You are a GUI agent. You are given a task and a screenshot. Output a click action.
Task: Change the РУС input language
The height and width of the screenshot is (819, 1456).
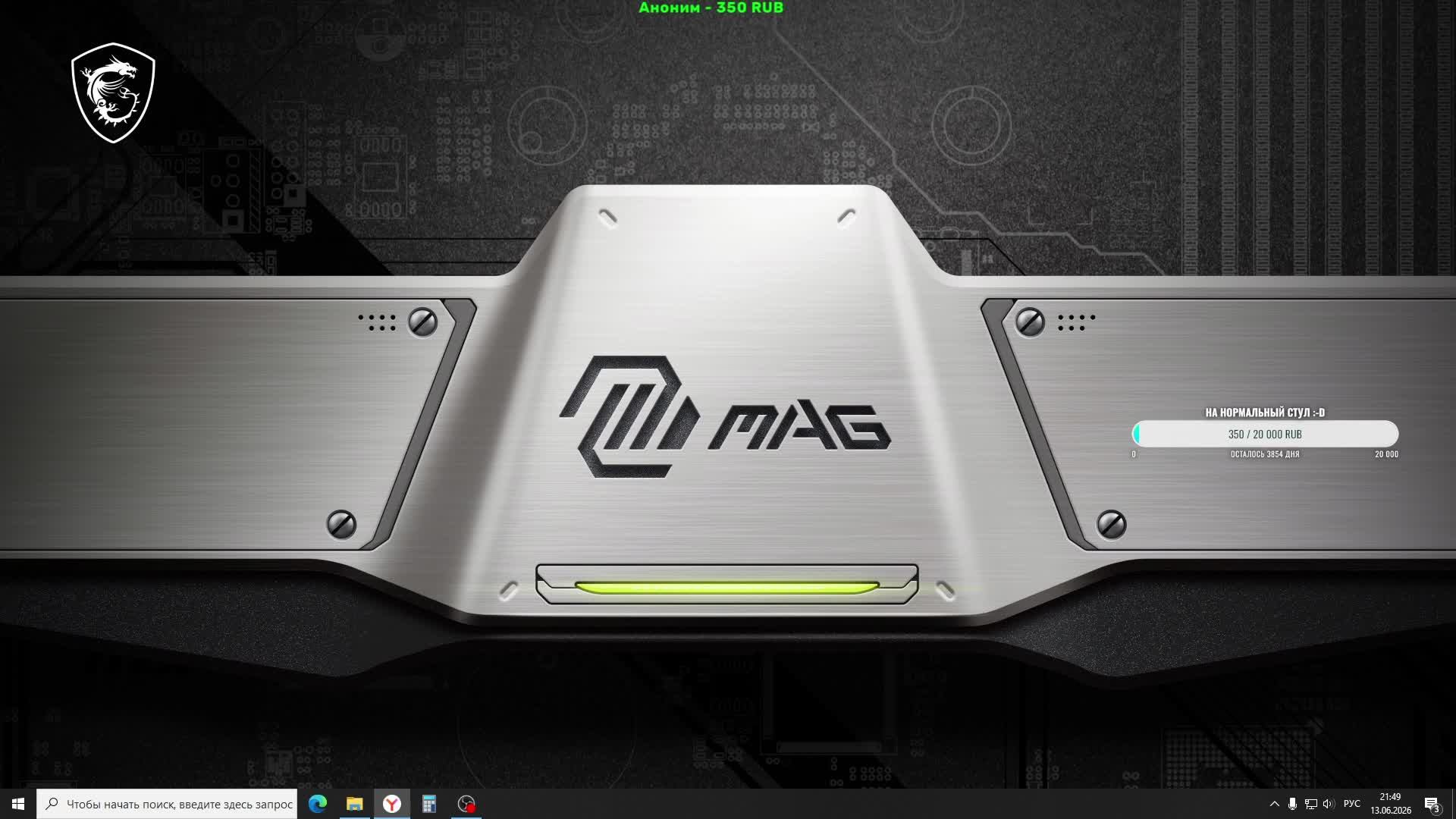(1351, 804)
